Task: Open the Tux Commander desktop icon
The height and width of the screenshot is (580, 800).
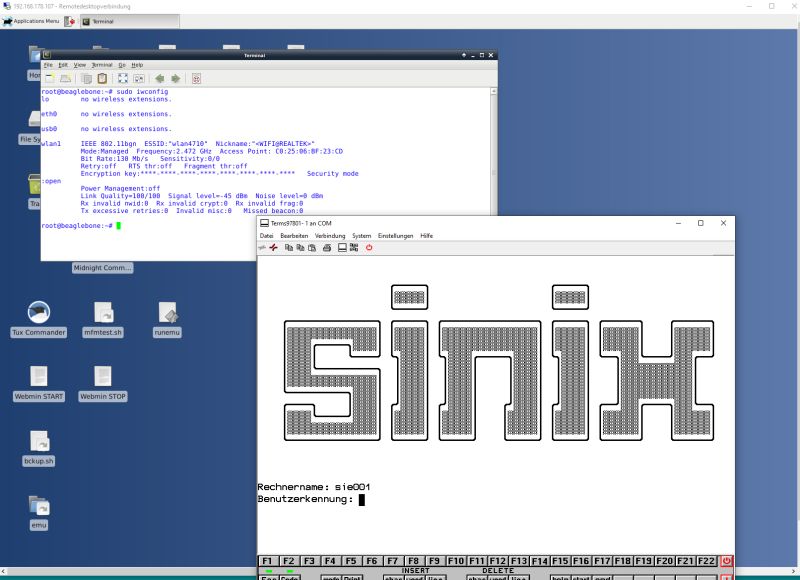Action: 39,313
